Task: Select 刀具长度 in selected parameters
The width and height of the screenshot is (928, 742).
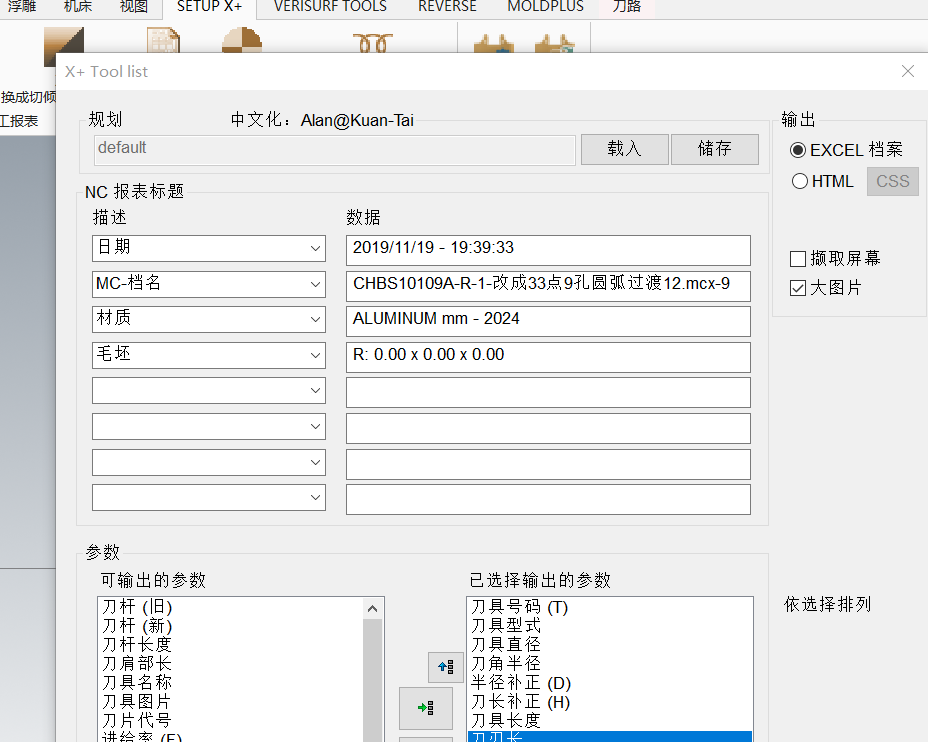Action: click(506, 721)
